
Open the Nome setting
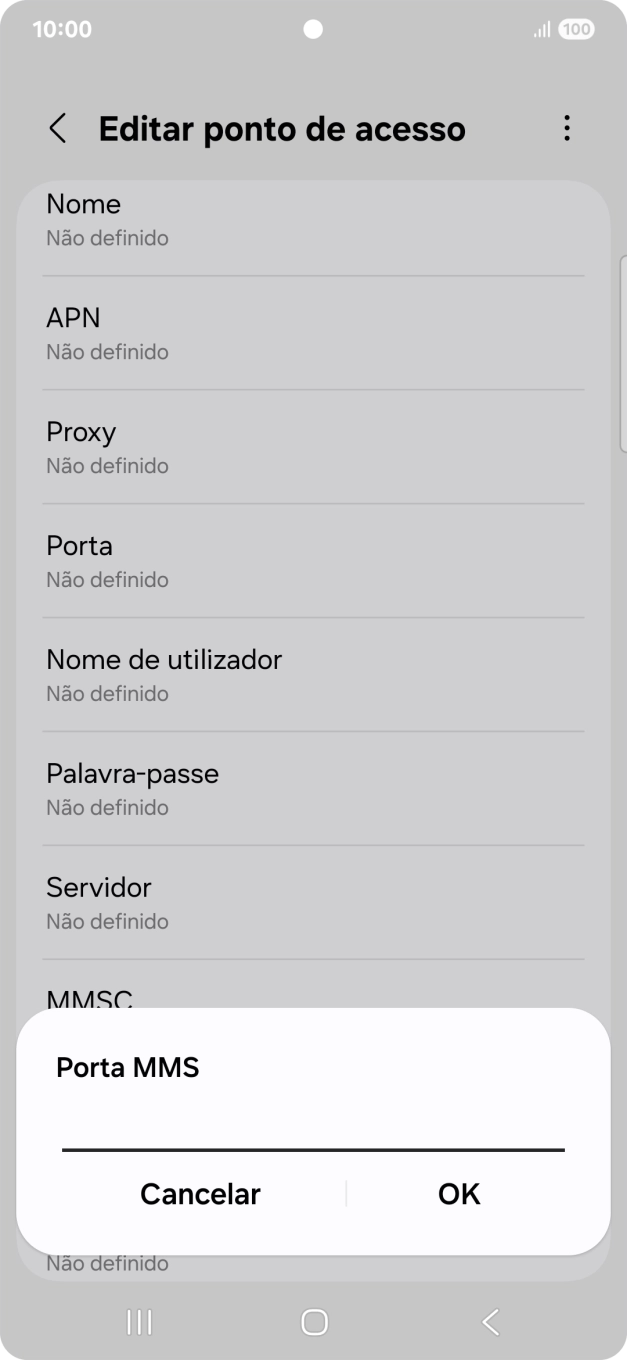313,219
